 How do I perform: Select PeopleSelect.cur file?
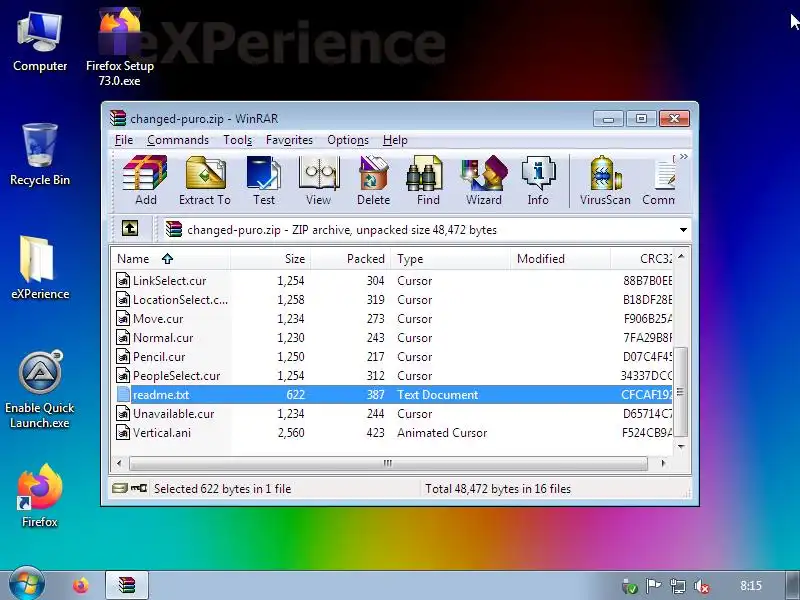pos(392,376)
